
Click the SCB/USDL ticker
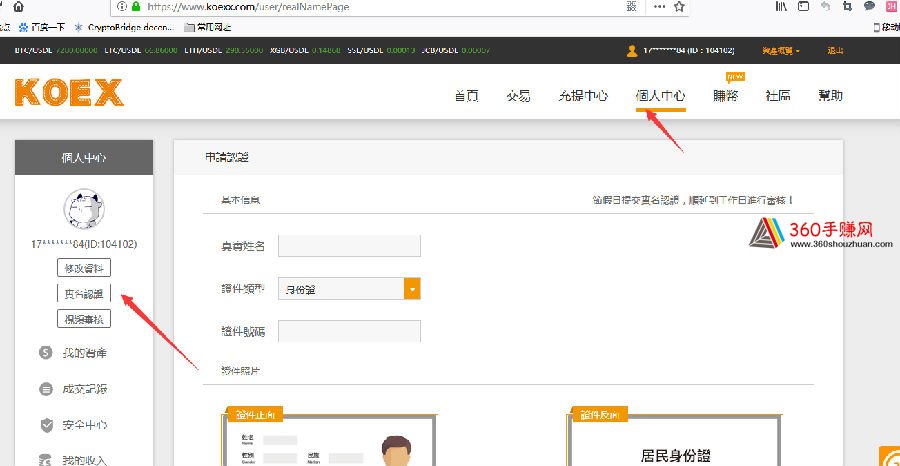pyautogui.click(x=456, y=51)
